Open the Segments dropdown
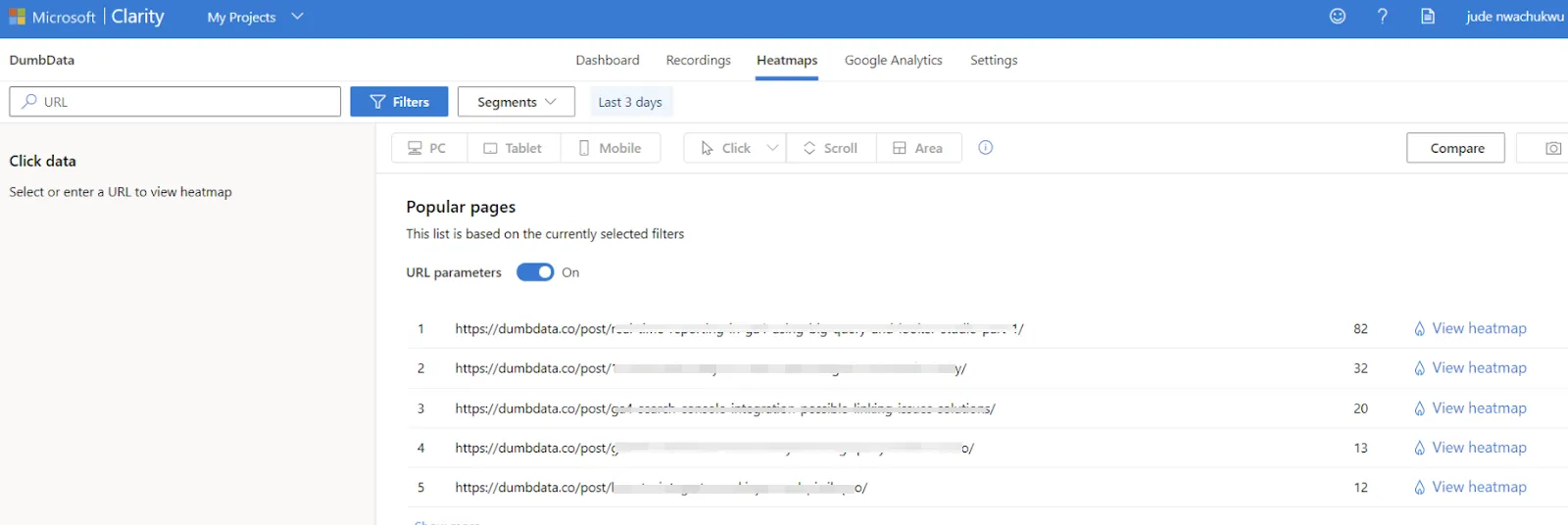The height and width of the screenshot is (525, 1568). click(515, 102)
